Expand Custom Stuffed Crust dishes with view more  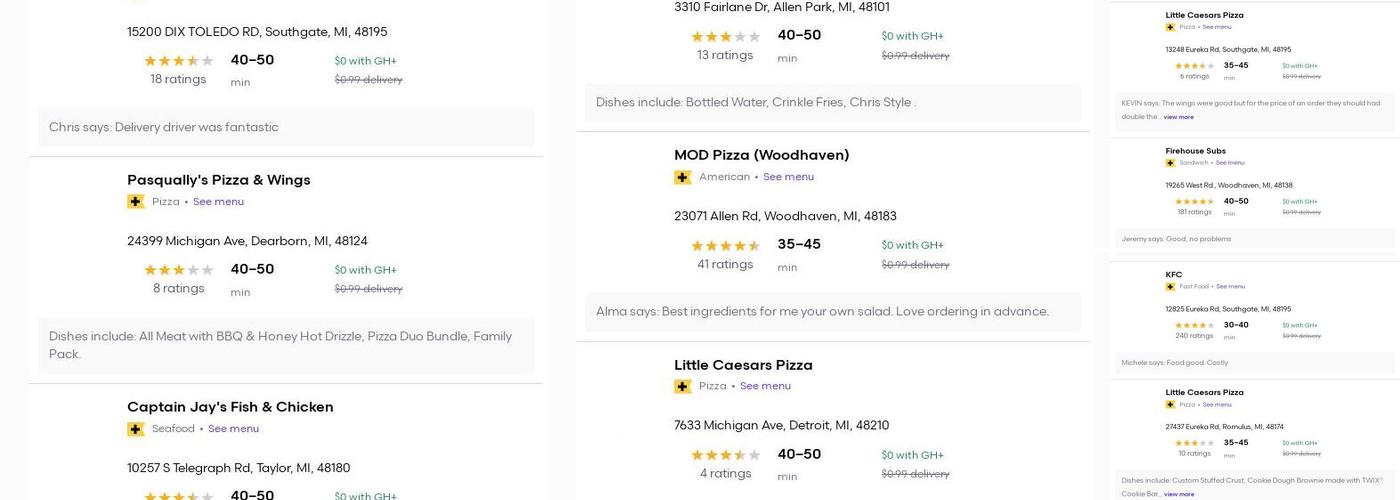(1178, 494)
